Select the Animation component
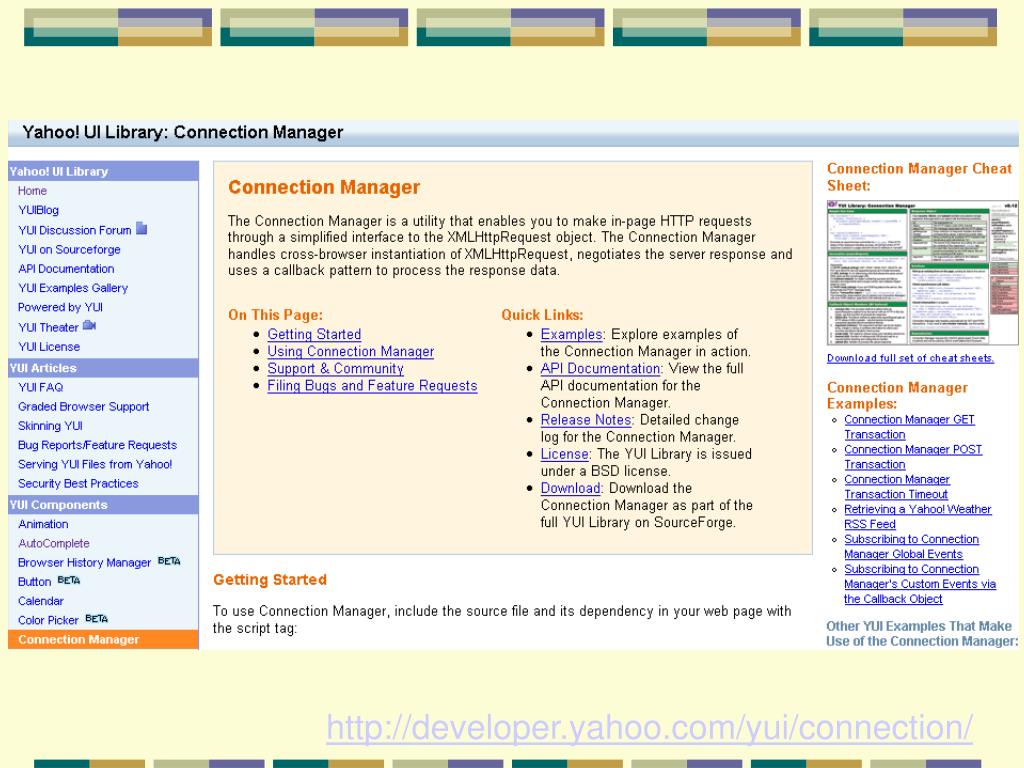 tap(43, 524)
